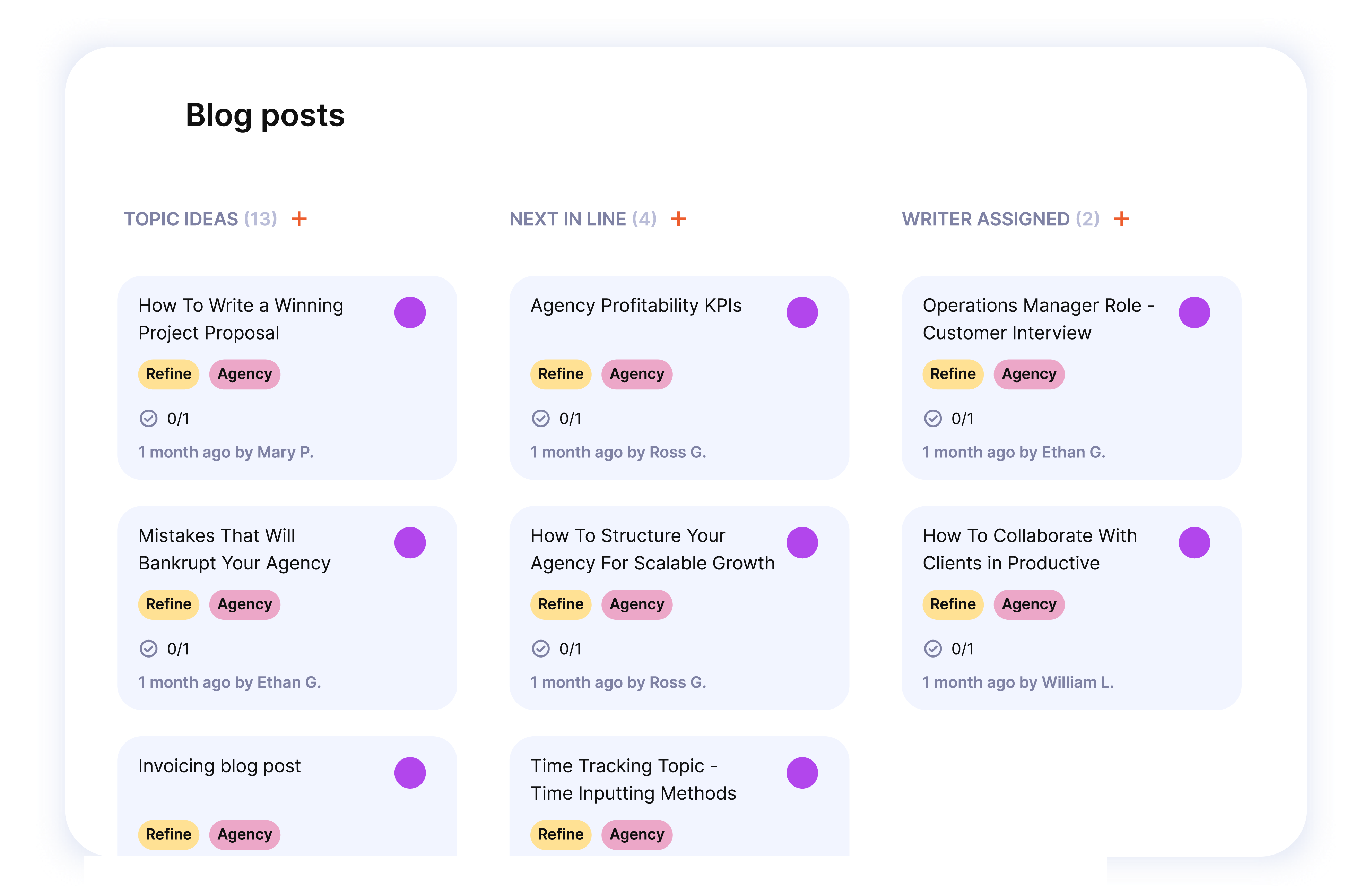Click purple avatar on Operations Manager Role card
1372x893 pixels.
1195,313
